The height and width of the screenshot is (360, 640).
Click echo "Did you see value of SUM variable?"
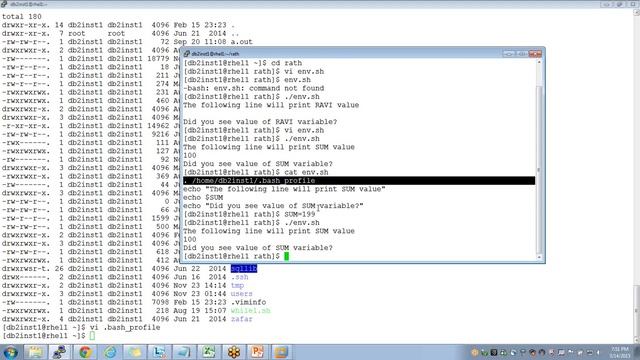pos(273,206)
